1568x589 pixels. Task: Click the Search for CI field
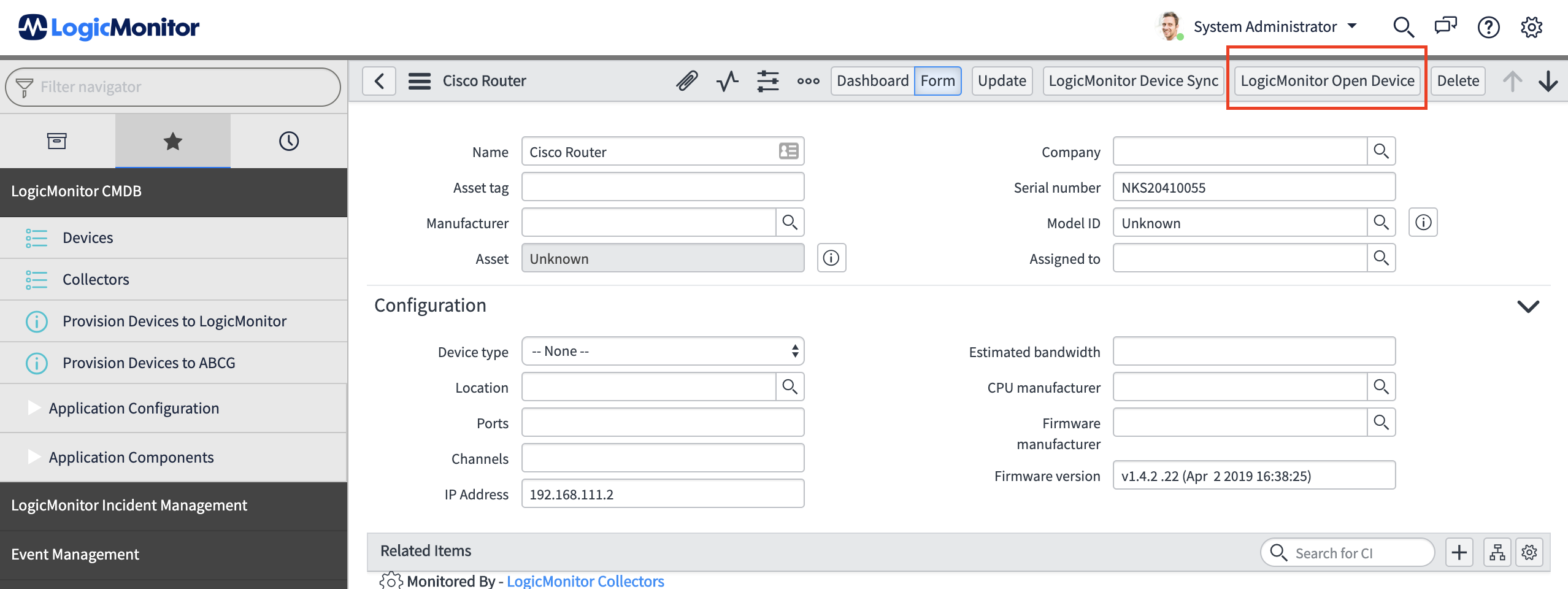[x=1348, y=553]
